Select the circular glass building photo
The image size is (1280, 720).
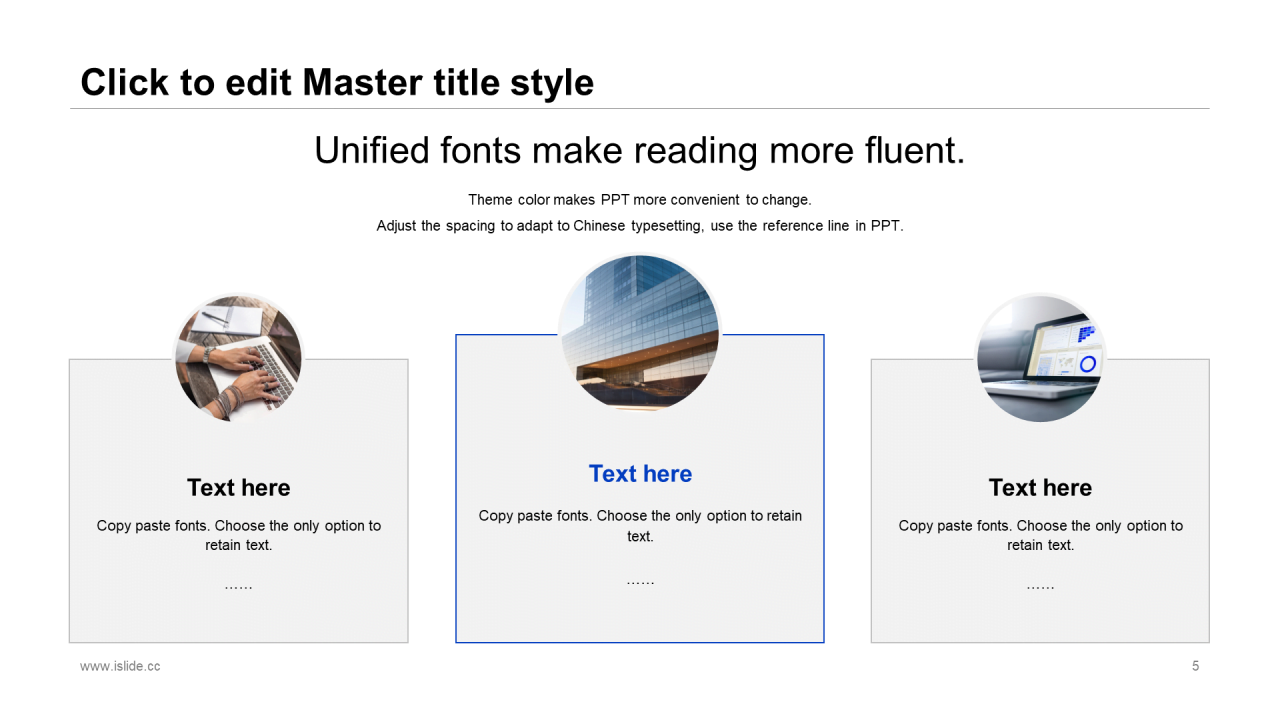pos(640,333)
